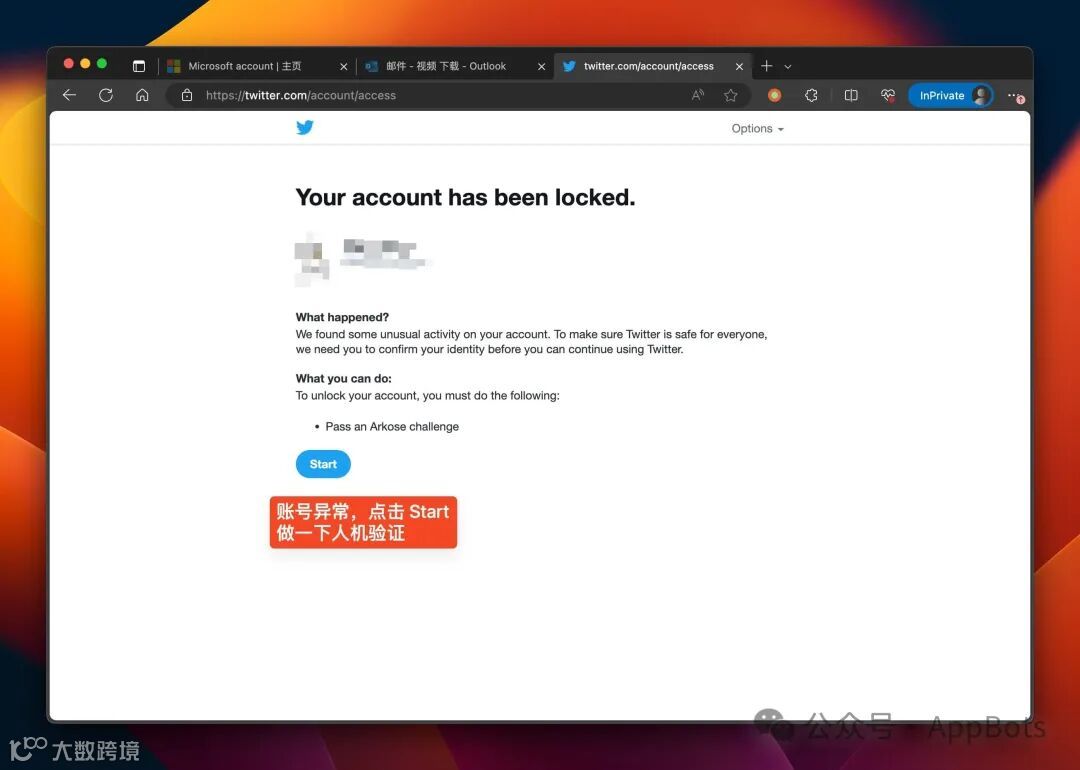
Task: Click the yellow minimize window button
Action: pos(85,63)
